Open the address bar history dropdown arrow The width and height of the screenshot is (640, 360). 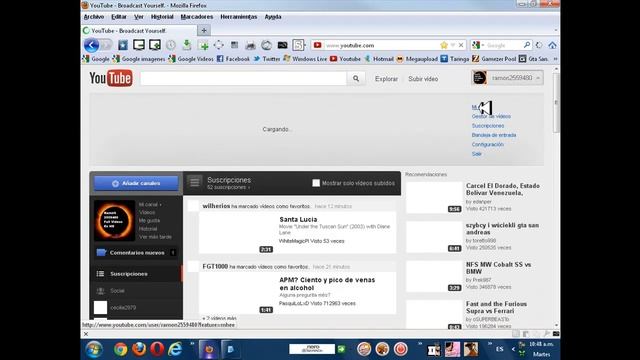point(453,45)
